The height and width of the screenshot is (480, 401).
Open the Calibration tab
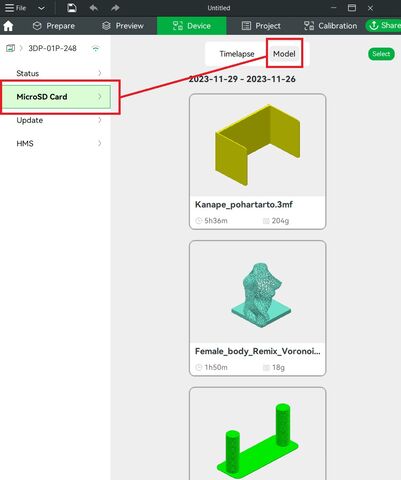[330, 26]
